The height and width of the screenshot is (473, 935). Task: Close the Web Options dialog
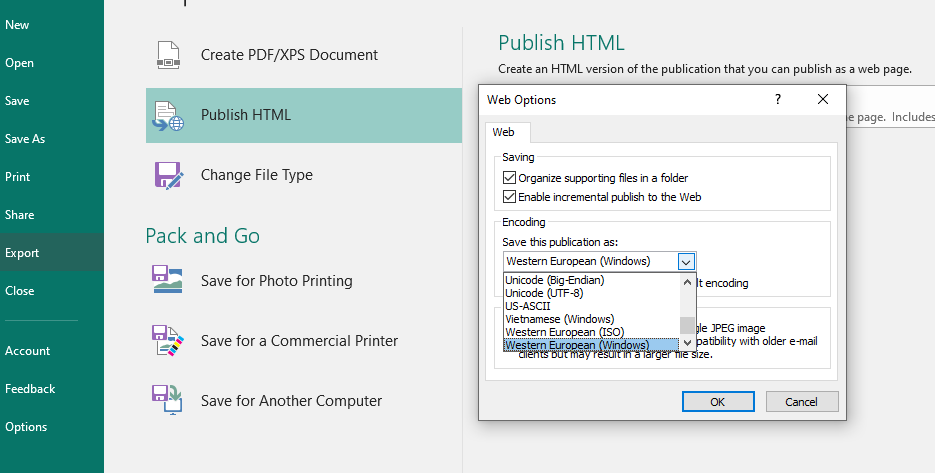point(822,100)
